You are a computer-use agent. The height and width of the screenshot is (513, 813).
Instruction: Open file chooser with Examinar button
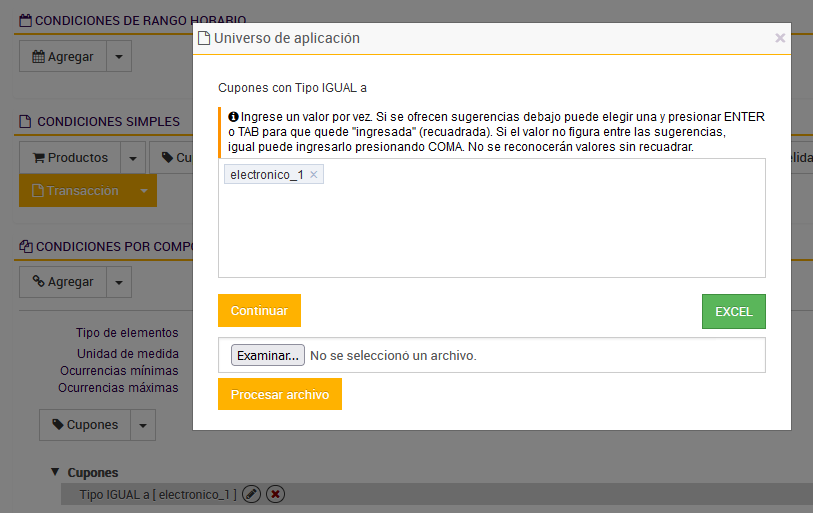pyautogui.click(x=268, y=355)
